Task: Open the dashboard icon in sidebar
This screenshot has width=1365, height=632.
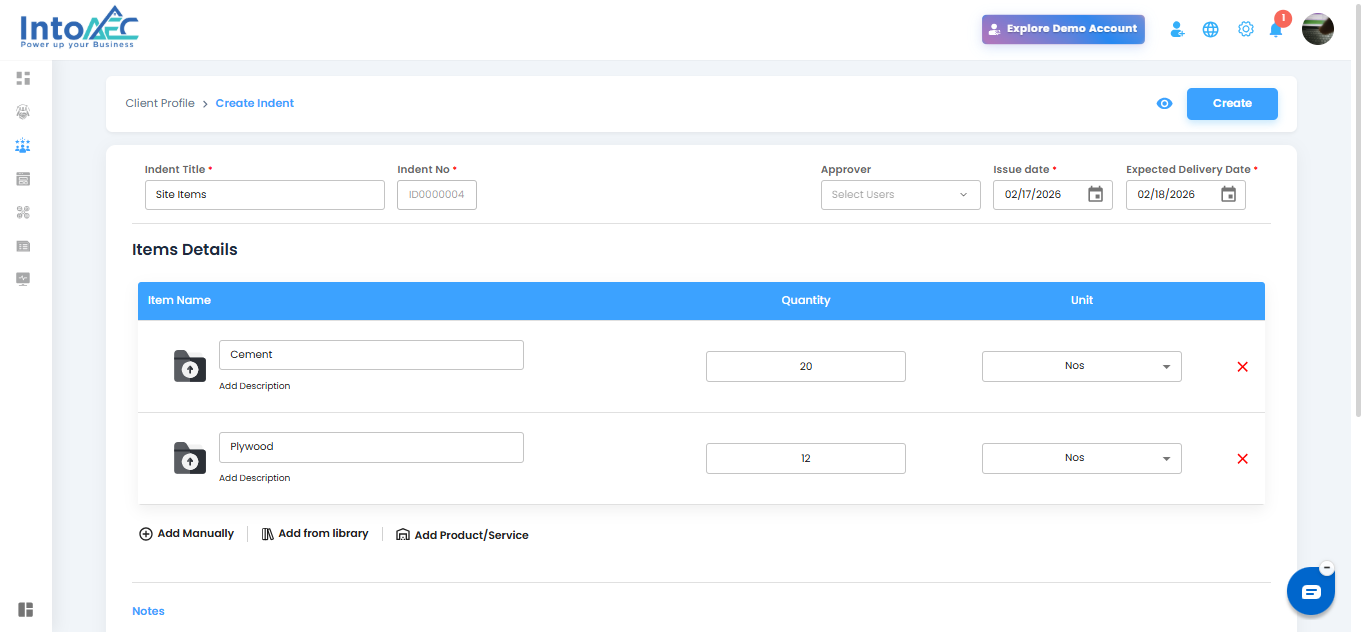Action: coord(23,78)
